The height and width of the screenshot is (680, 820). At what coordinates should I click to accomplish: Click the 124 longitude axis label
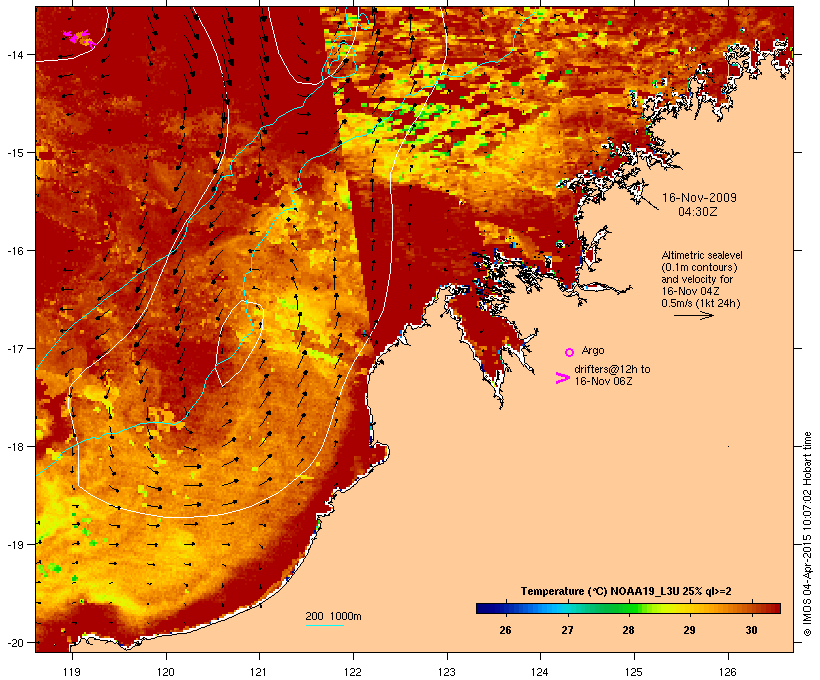tap(540, 672)
